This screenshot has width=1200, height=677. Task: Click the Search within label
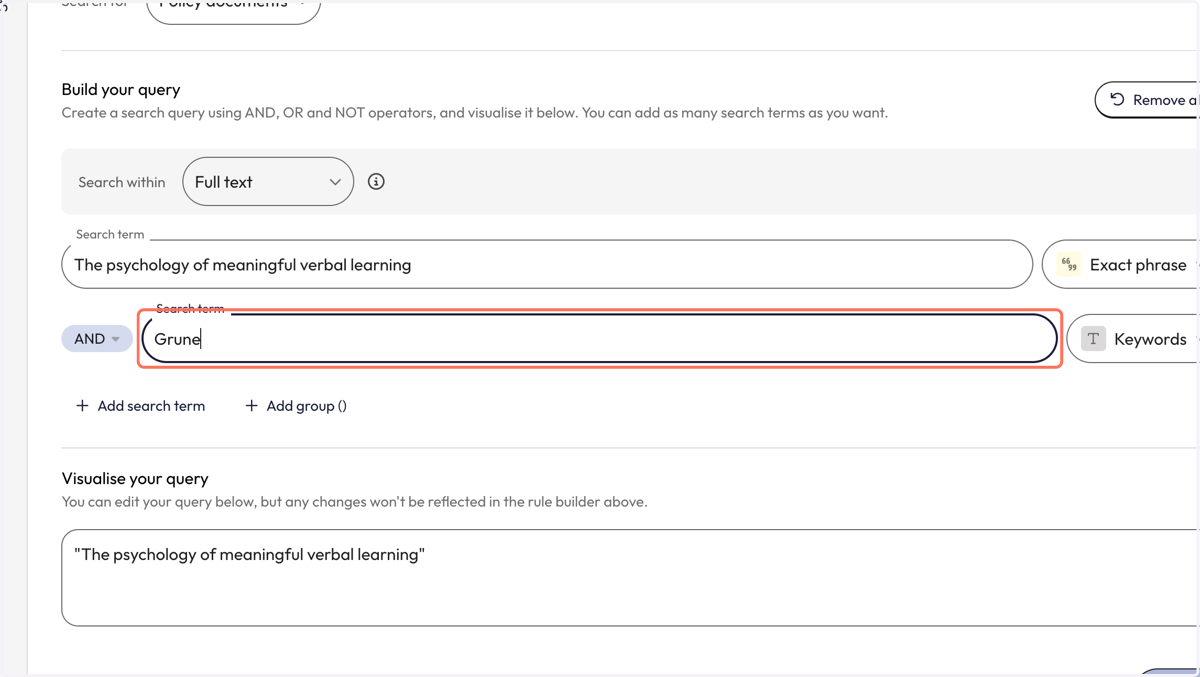point(122,182)
